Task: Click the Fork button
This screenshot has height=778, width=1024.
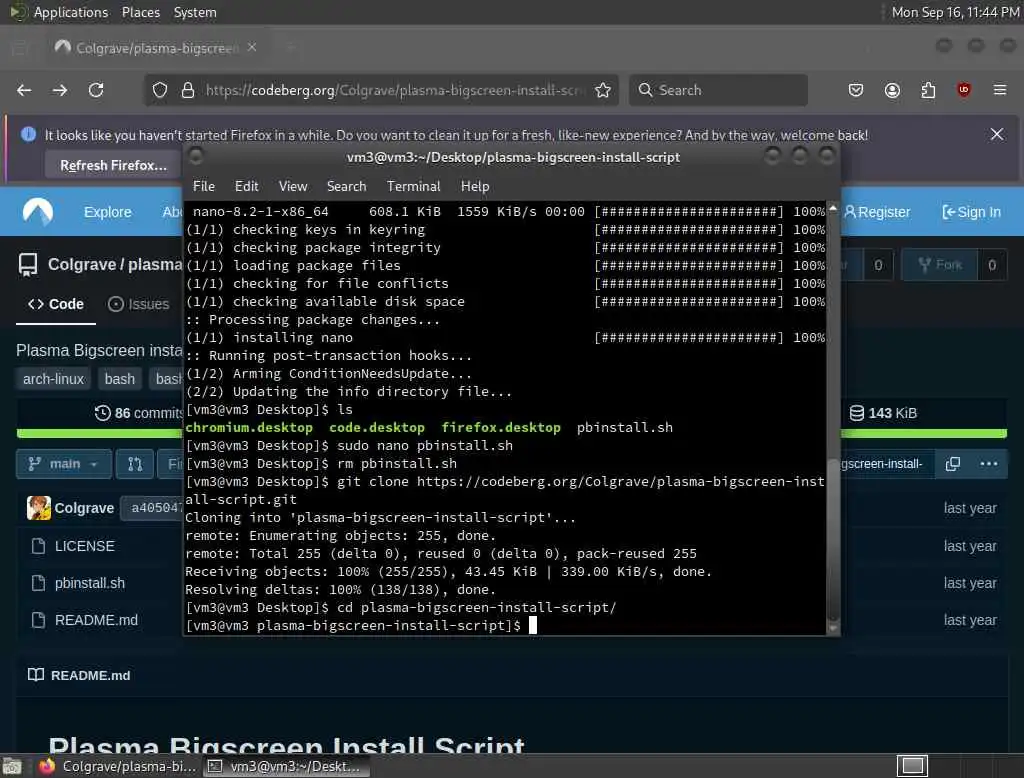Action: tap(940, 265)
